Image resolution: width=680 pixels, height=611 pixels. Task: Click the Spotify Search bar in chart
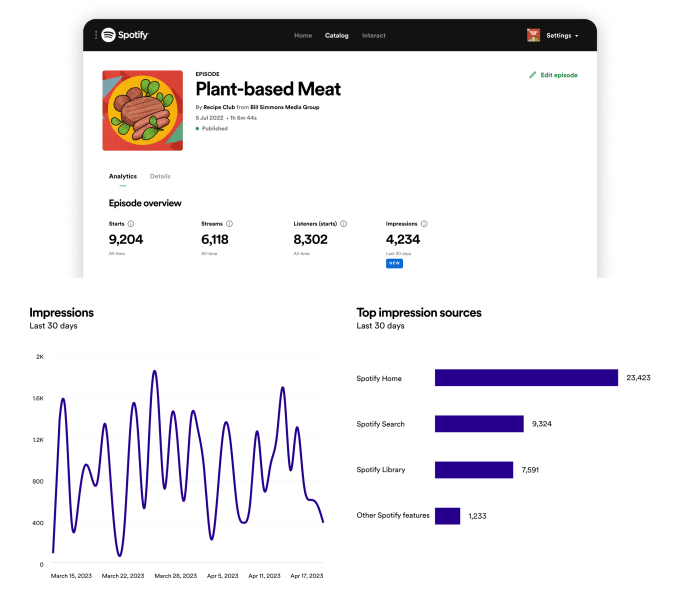coord(479,424)
